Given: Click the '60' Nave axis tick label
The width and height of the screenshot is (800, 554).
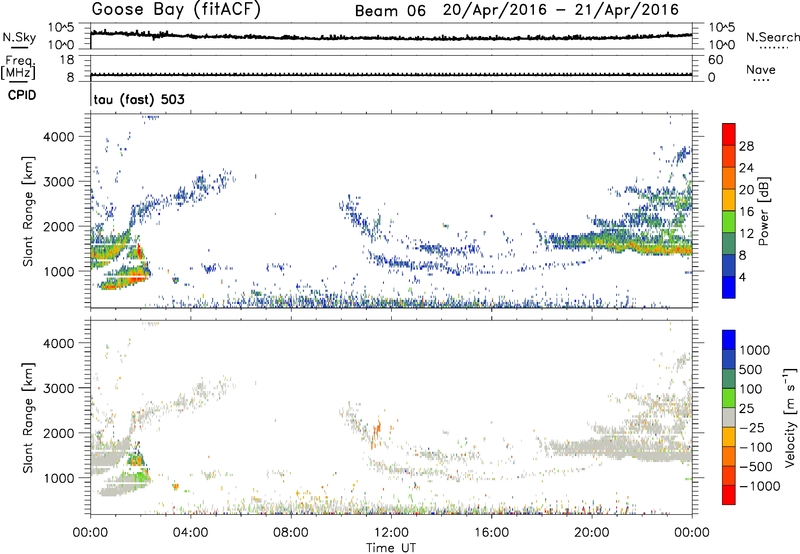Looking at the screenshot, I should 715,60.
